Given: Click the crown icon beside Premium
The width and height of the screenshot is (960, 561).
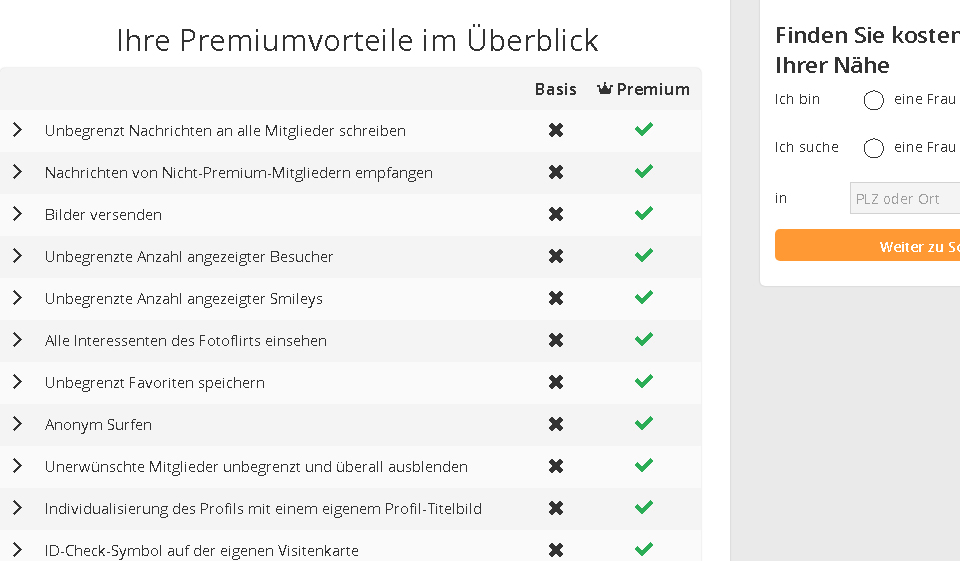Looking at the screenshot, I should point(604,89).
